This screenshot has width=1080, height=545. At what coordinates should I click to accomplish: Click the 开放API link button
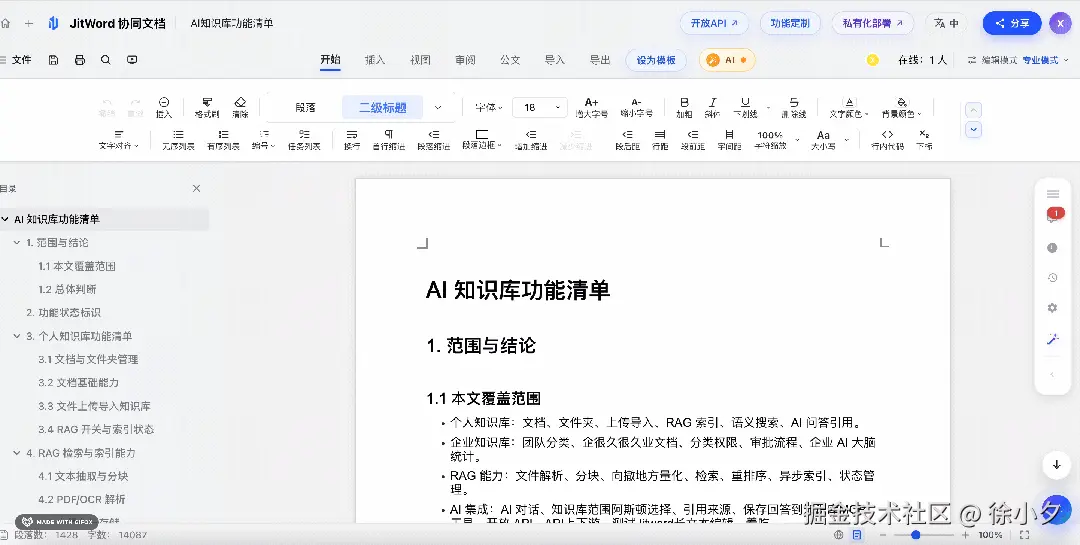coord(714,23)
